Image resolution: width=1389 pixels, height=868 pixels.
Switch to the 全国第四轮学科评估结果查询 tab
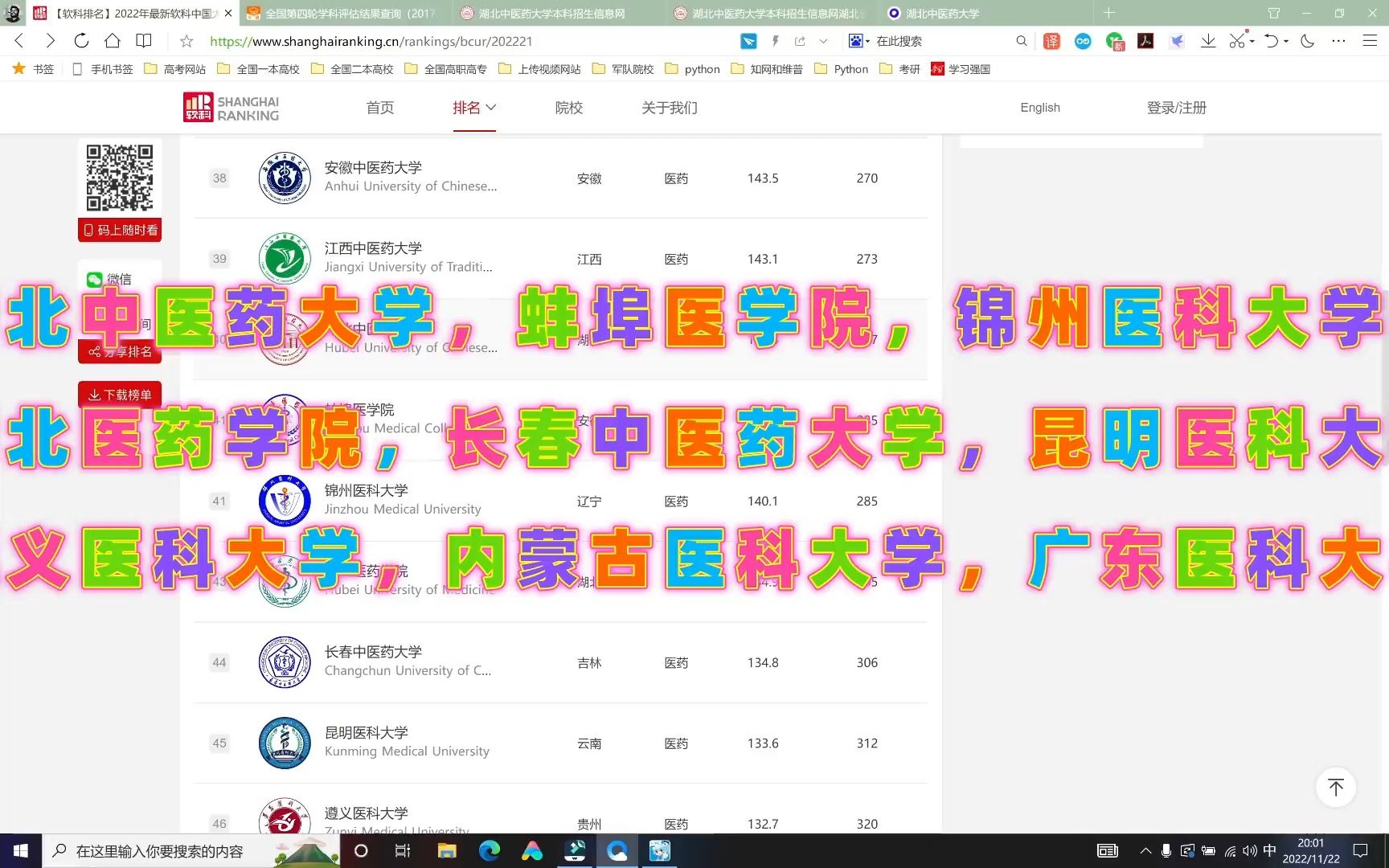(x=344, y=14)
